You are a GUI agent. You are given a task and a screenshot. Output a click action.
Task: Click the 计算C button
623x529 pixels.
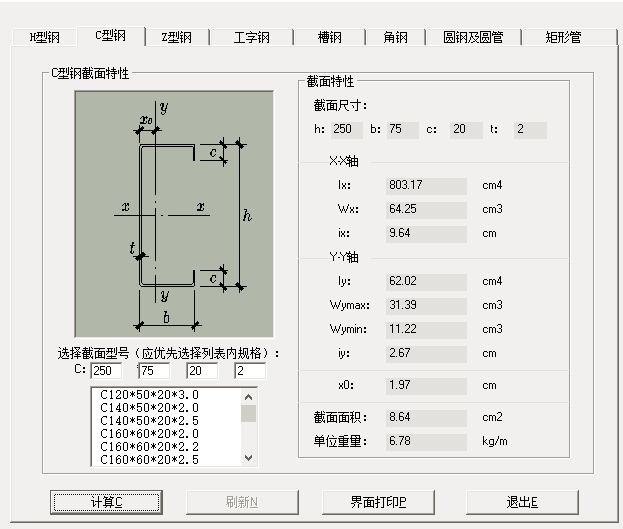(x=106, y=502)
